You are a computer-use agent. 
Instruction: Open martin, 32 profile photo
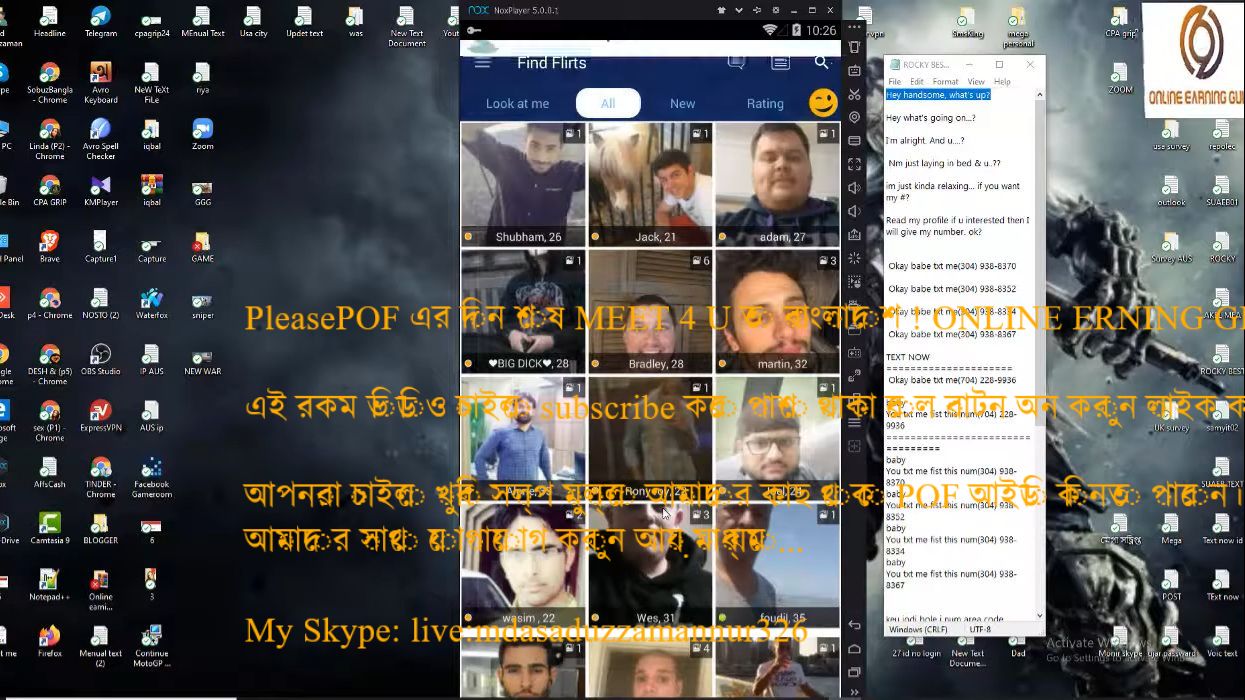[x=777, y=311]
